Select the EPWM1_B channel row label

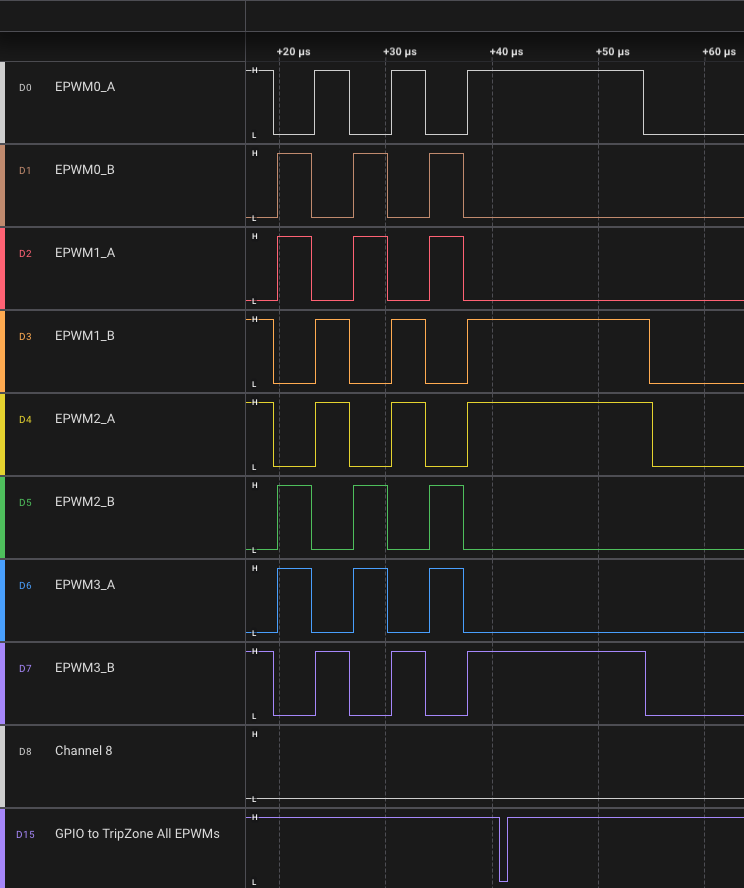[x=85, y=336]
